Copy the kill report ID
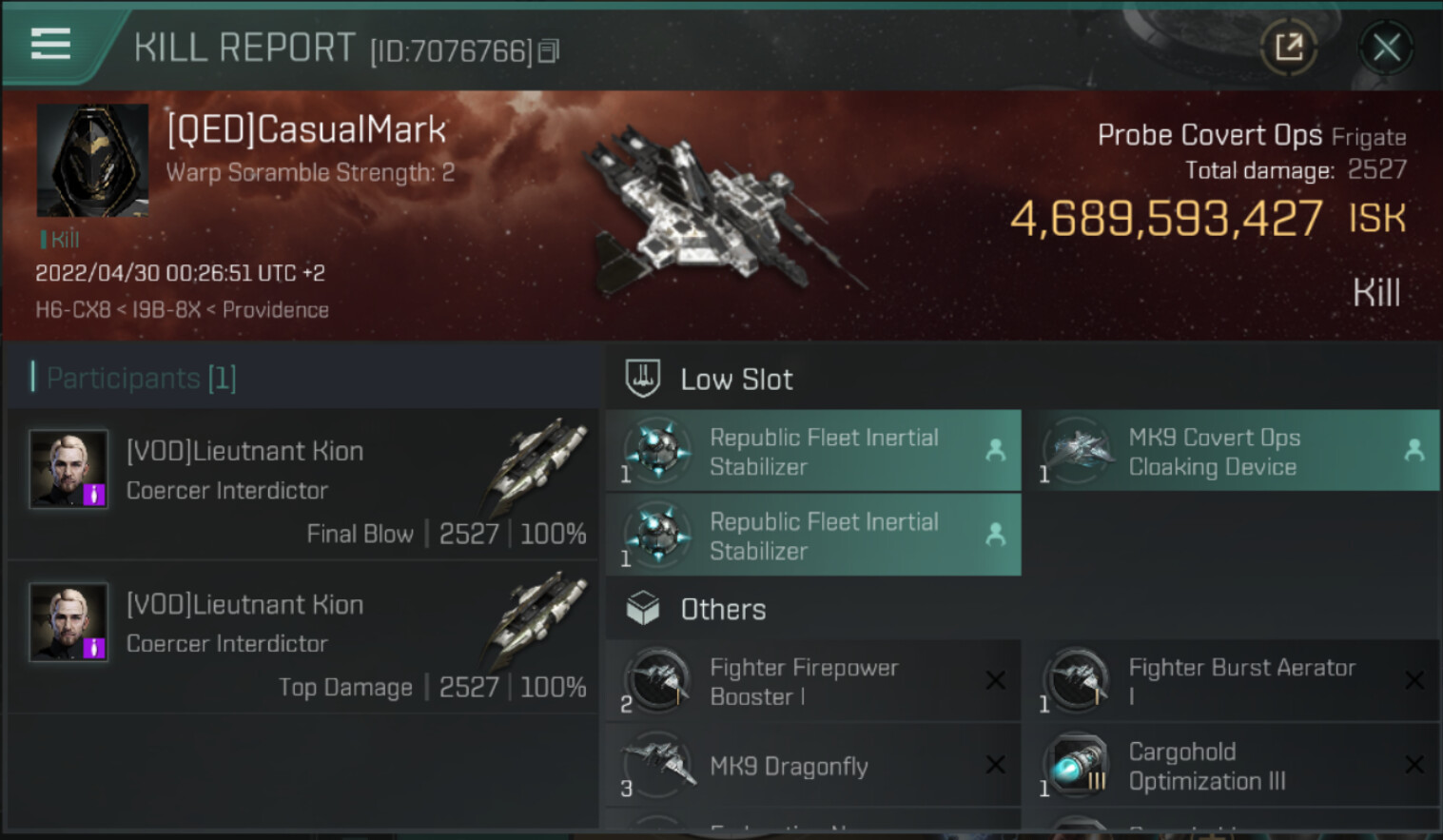Viewport: 1443px width, 840px height. click(549, 50)
